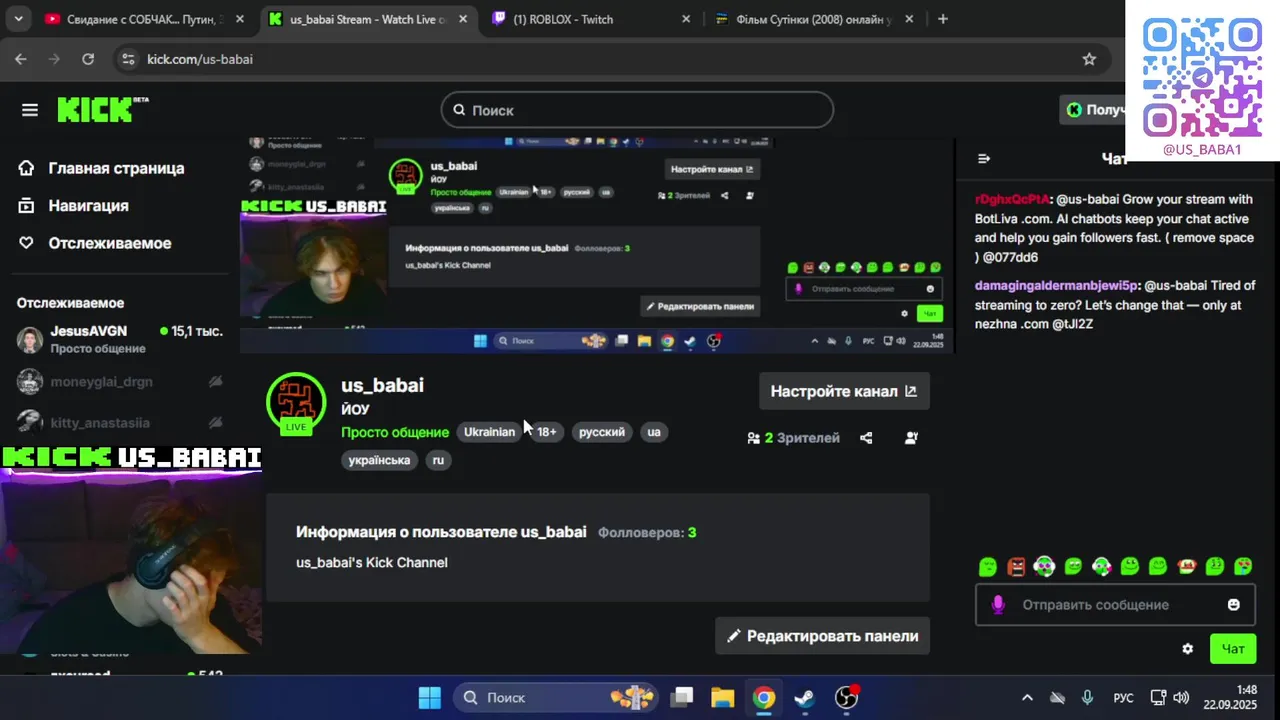Click the Kick logo
This screenshot has height=720, width=1280.
(x=102, y=109)
